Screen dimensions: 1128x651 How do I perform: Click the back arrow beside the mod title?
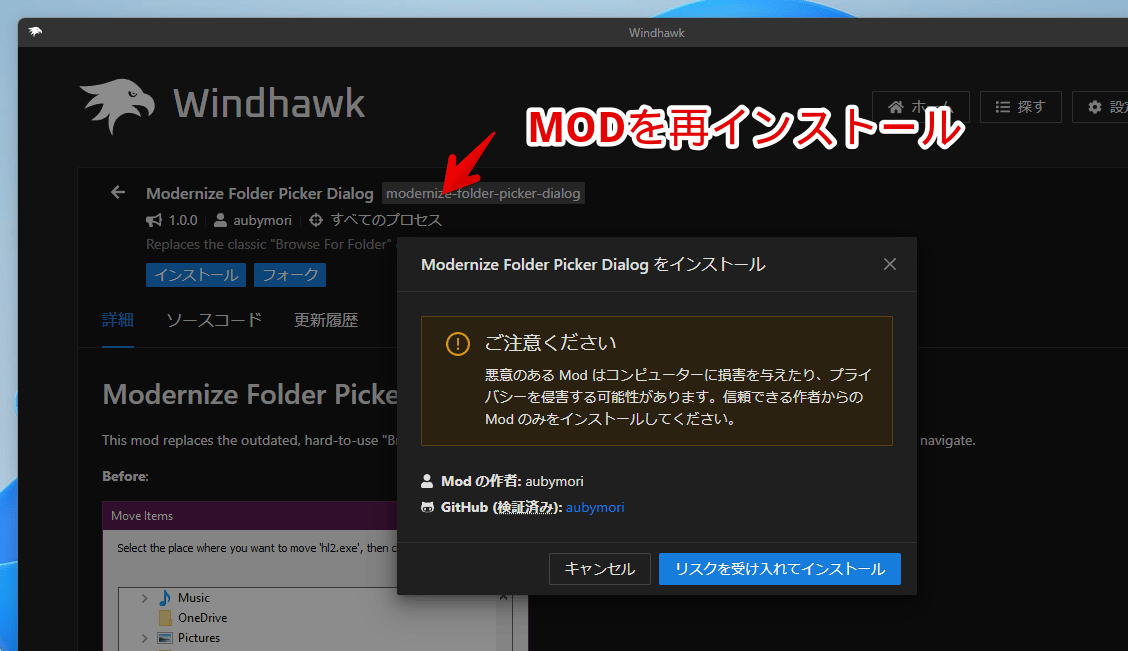pos(118,192)
